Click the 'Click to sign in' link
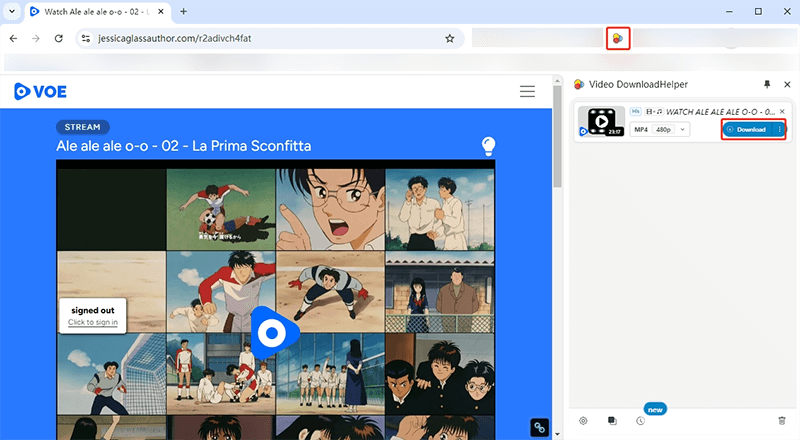Viewport: 800px width, 440px height. (x=93, y=322)
